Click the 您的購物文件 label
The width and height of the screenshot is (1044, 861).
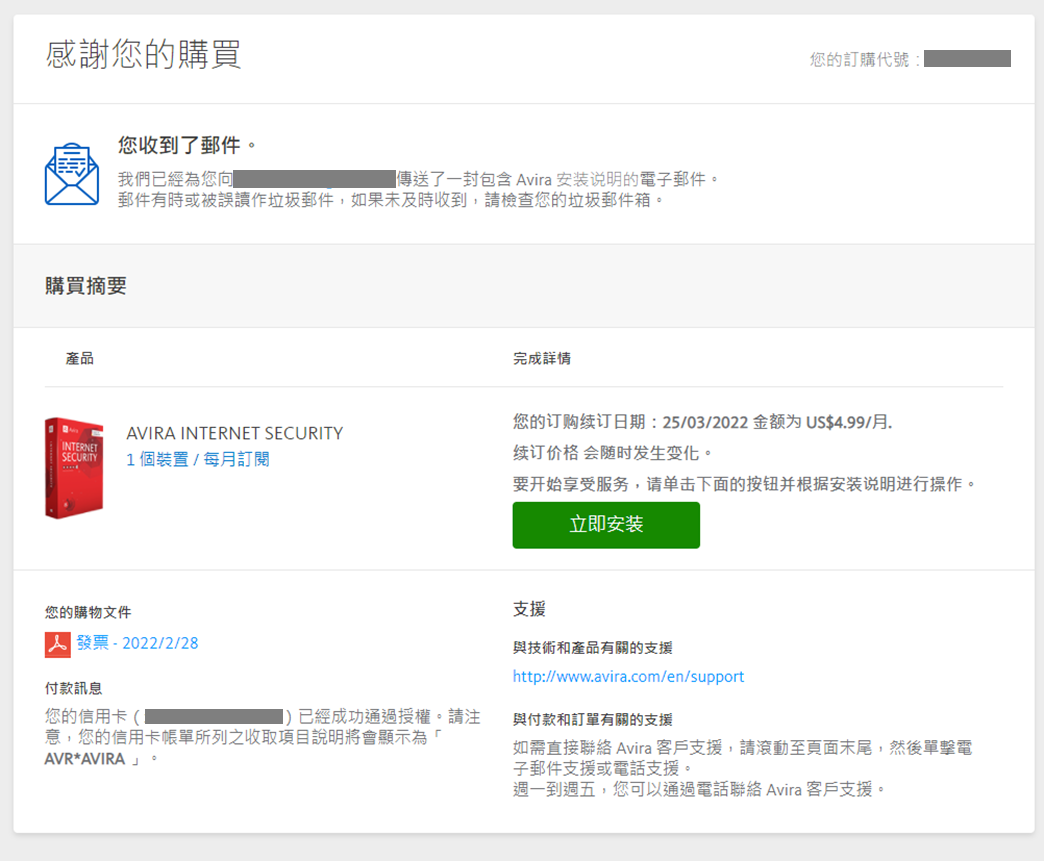88,612
